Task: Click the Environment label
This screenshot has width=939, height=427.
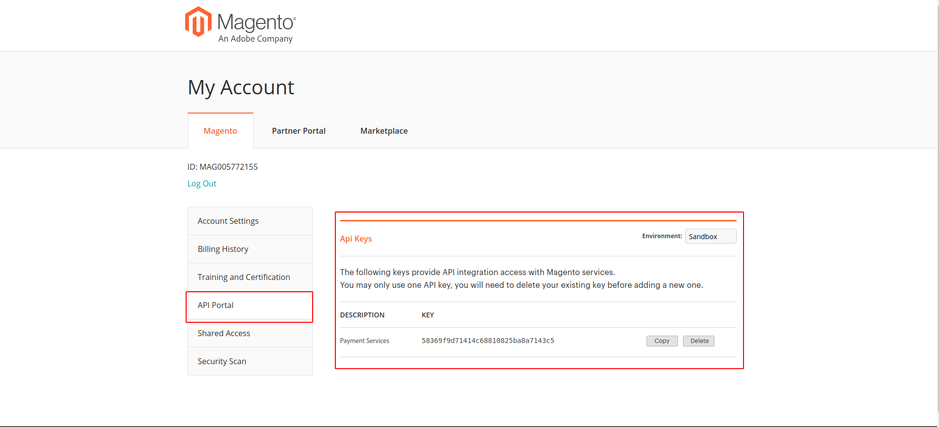Action: pyautogui.click(x=662, y=237)
